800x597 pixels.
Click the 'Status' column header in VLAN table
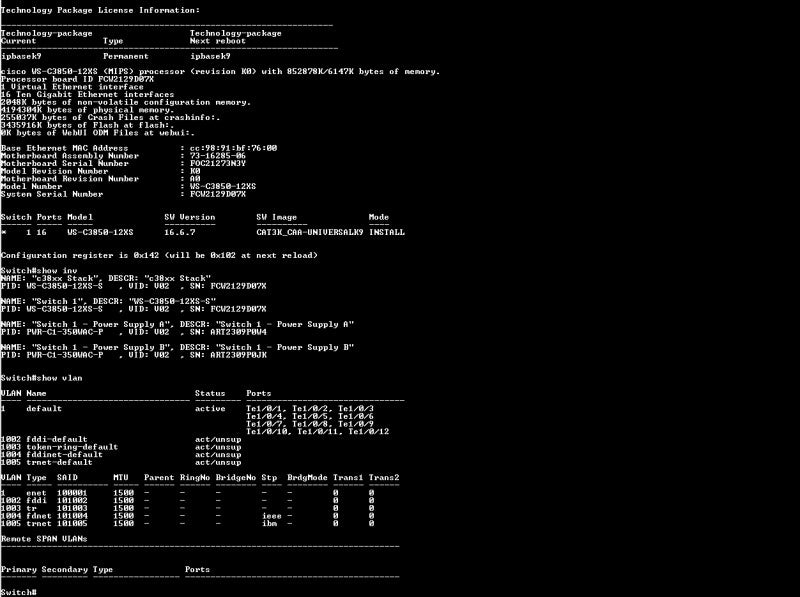[x=210, y=393]
